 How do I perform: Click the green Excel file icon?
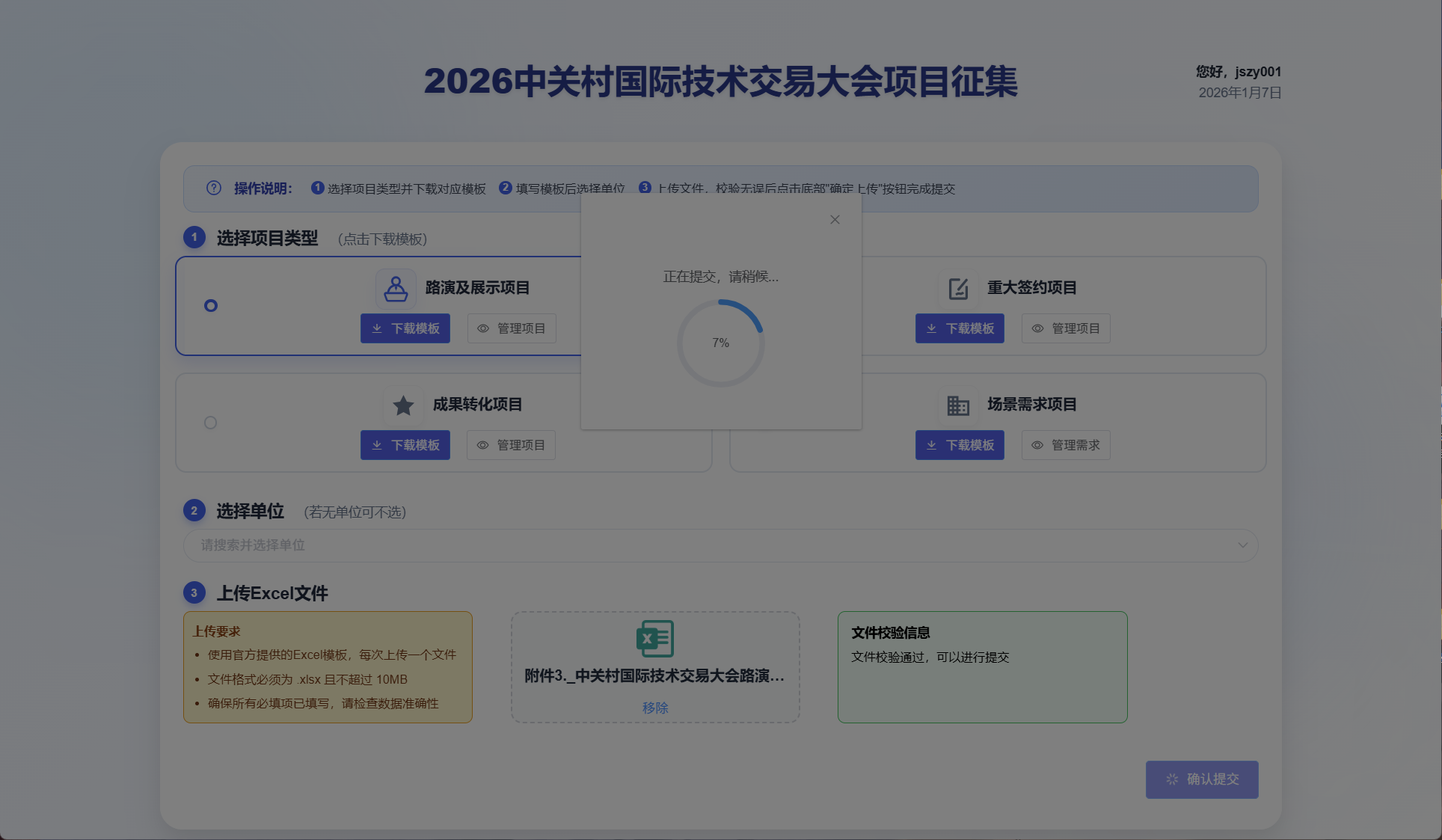coord(655,639)
